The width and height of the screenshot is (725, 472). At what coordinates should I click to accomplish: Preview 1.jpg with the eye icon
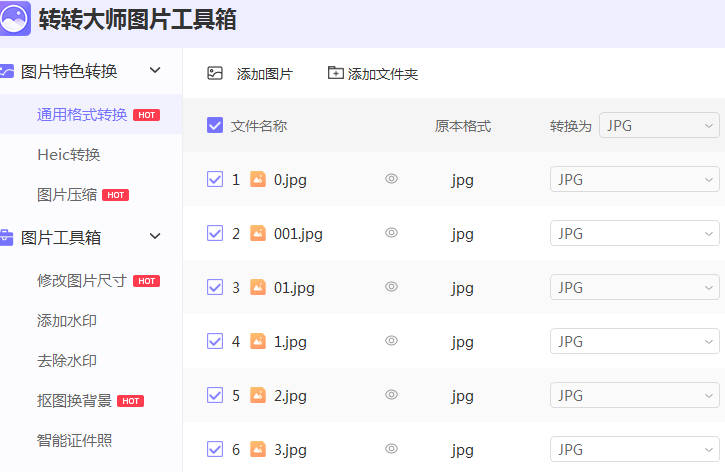[392, 341]
